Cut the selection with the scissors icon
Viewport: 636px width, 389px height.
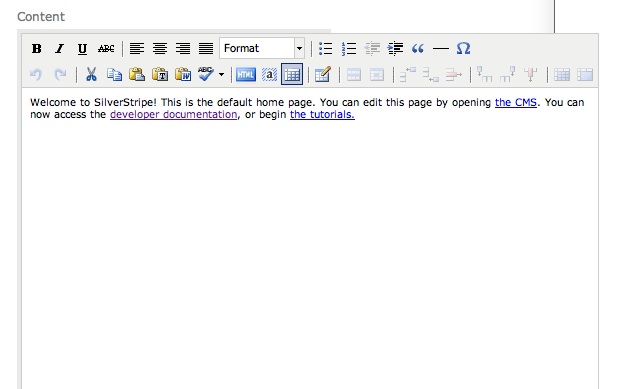point(91,74)
